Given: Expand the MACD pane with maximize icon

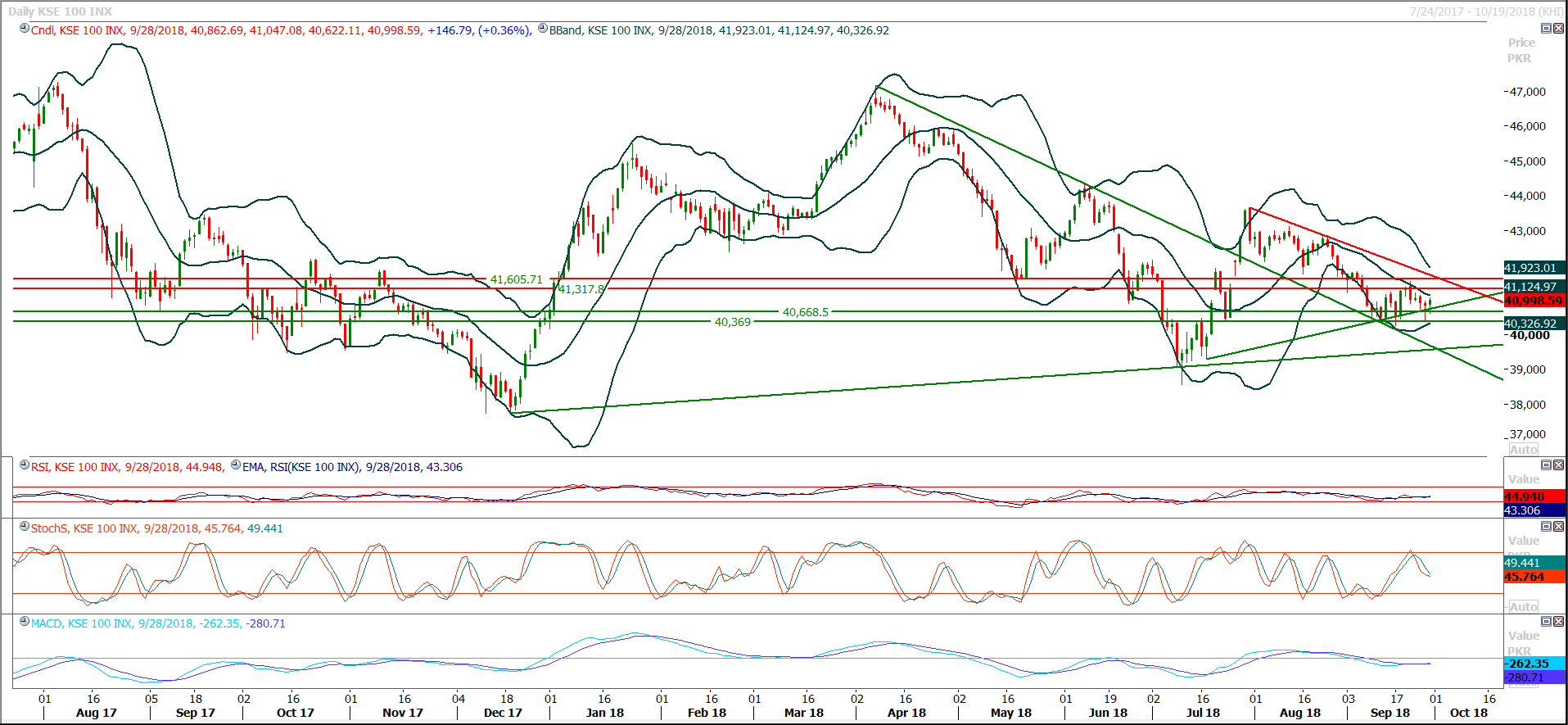Looking at the screenshot, I should click(x=1546, y=622).
